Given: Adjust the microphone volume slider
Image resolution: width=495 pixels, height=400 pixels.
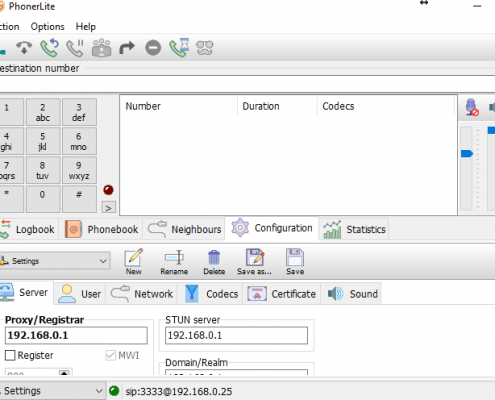Looking at the screenshot, I should tap(467, 154).
